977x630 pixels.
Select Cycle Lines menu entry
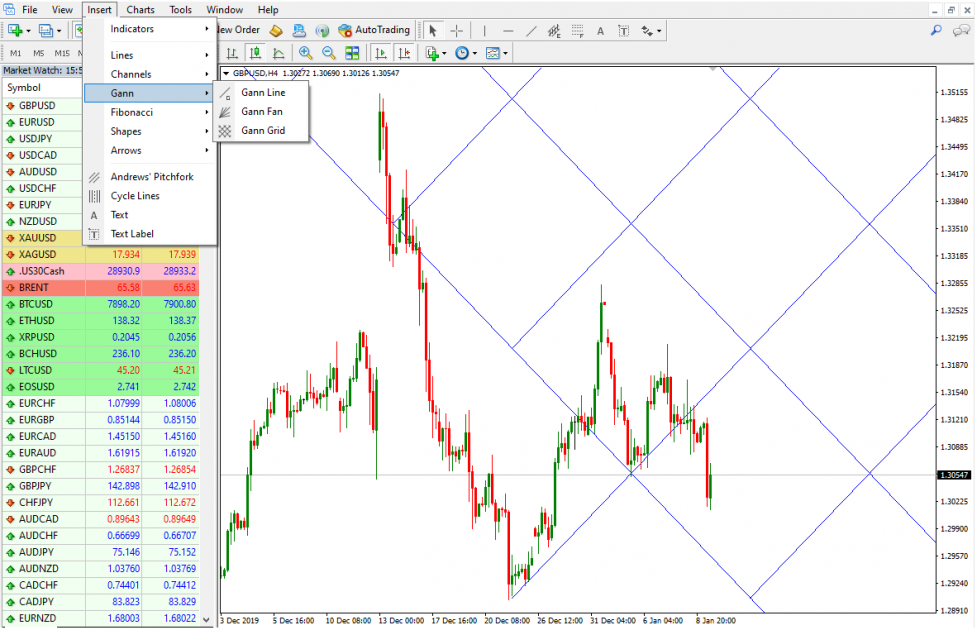pyautogui.click(x=150, y=196)
